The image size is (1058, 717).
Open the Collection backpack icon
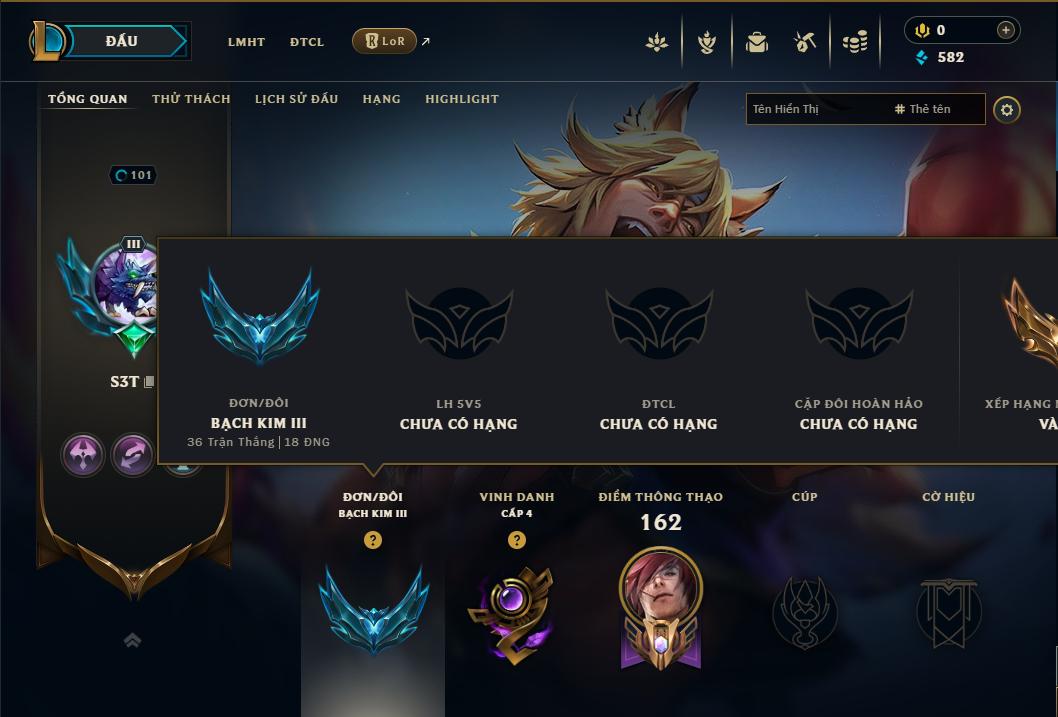pyautogui.click(x=757, y=42)
